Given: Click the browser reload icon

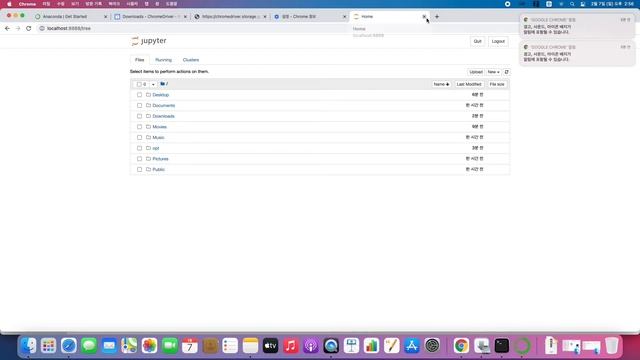Looking at the screenshot, I should point(29,28).
